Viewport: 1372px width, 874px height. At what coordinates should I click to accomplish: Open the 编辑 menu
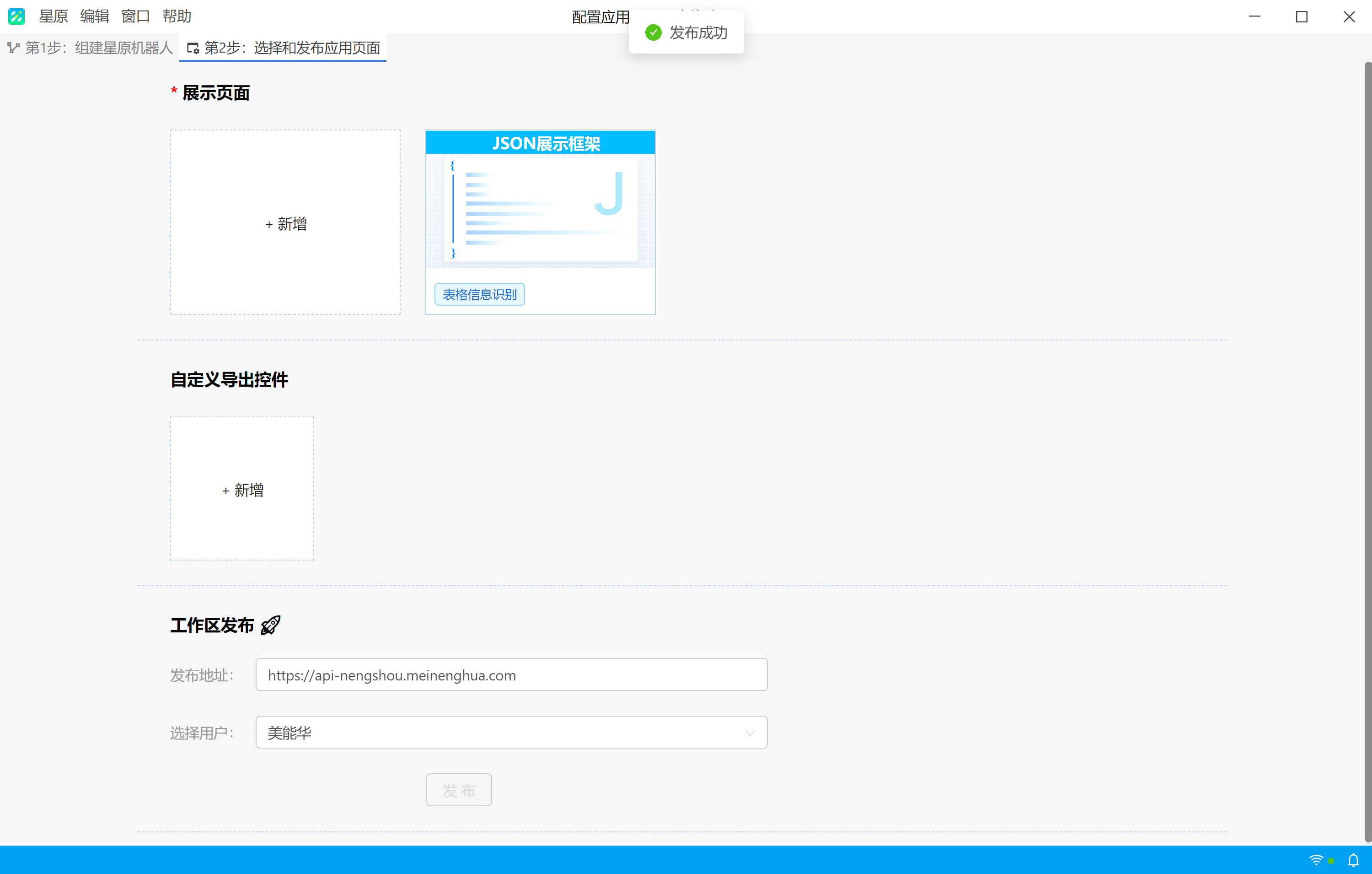pyautogui.click(x=95, y=16)
